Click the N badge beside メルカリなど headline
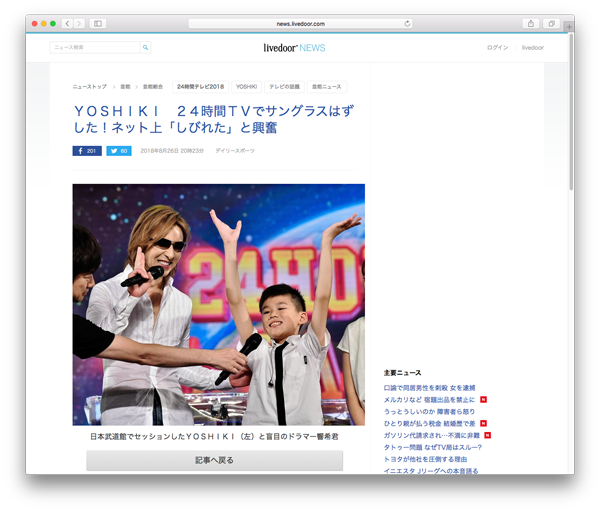Screen dimensions: 600x511 click(x=483, y=400)
